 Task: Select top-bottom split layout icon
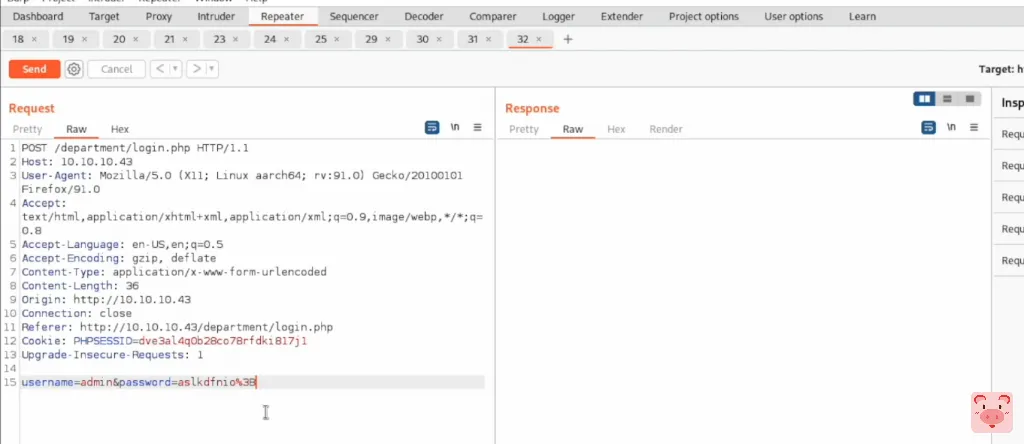(947, 99)
